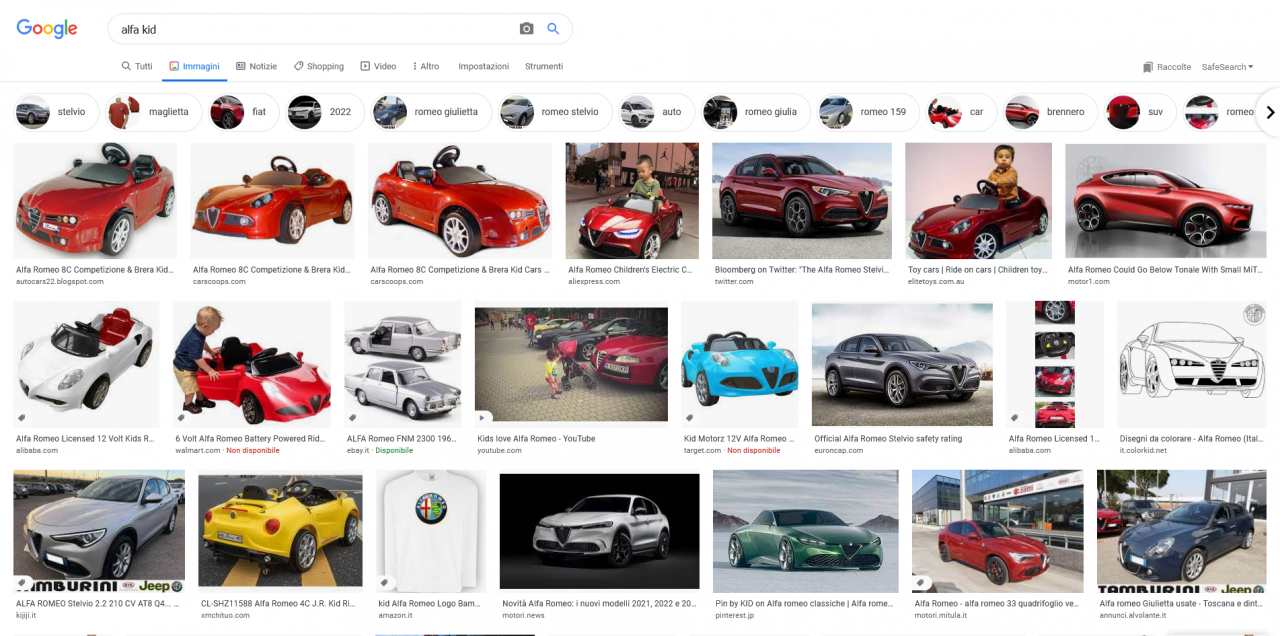Viewport: 1280px width, 636px height.
Task: Expand the SafeSearch dropdown
Action: [x=1227, y=67]
